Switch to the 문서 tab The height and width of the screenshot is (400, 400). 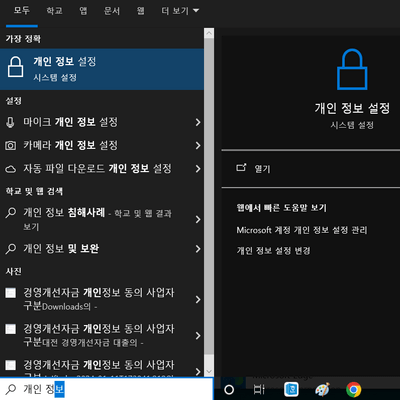[112, 11]
